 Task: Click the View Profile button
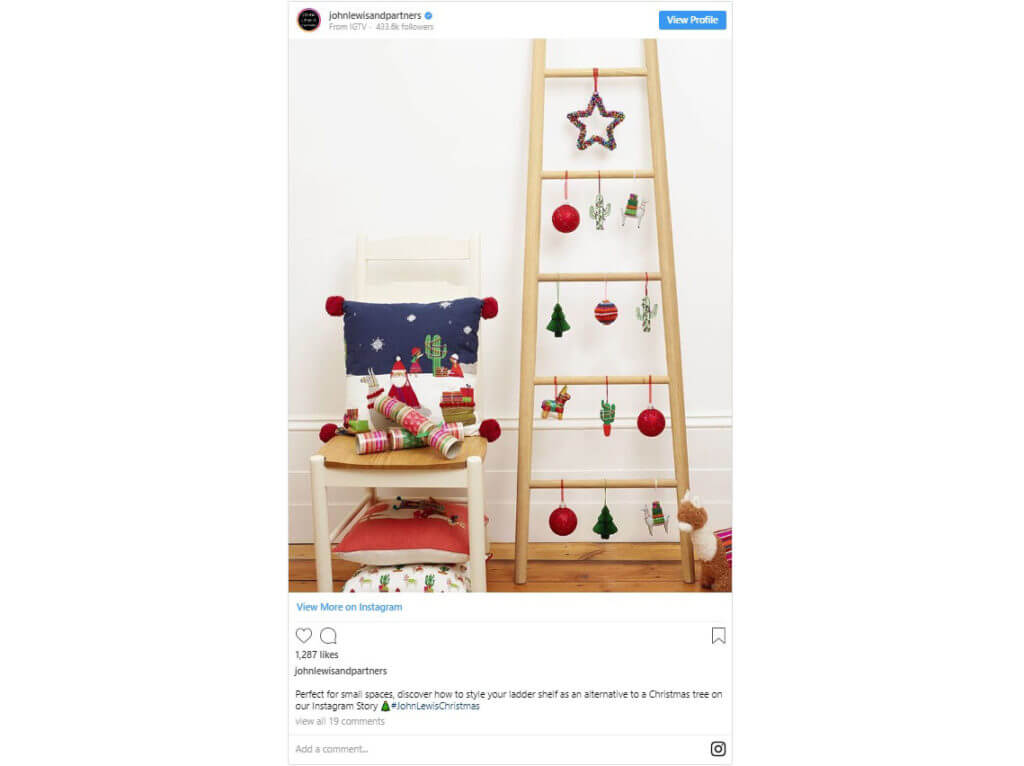[x=692, y=20]
